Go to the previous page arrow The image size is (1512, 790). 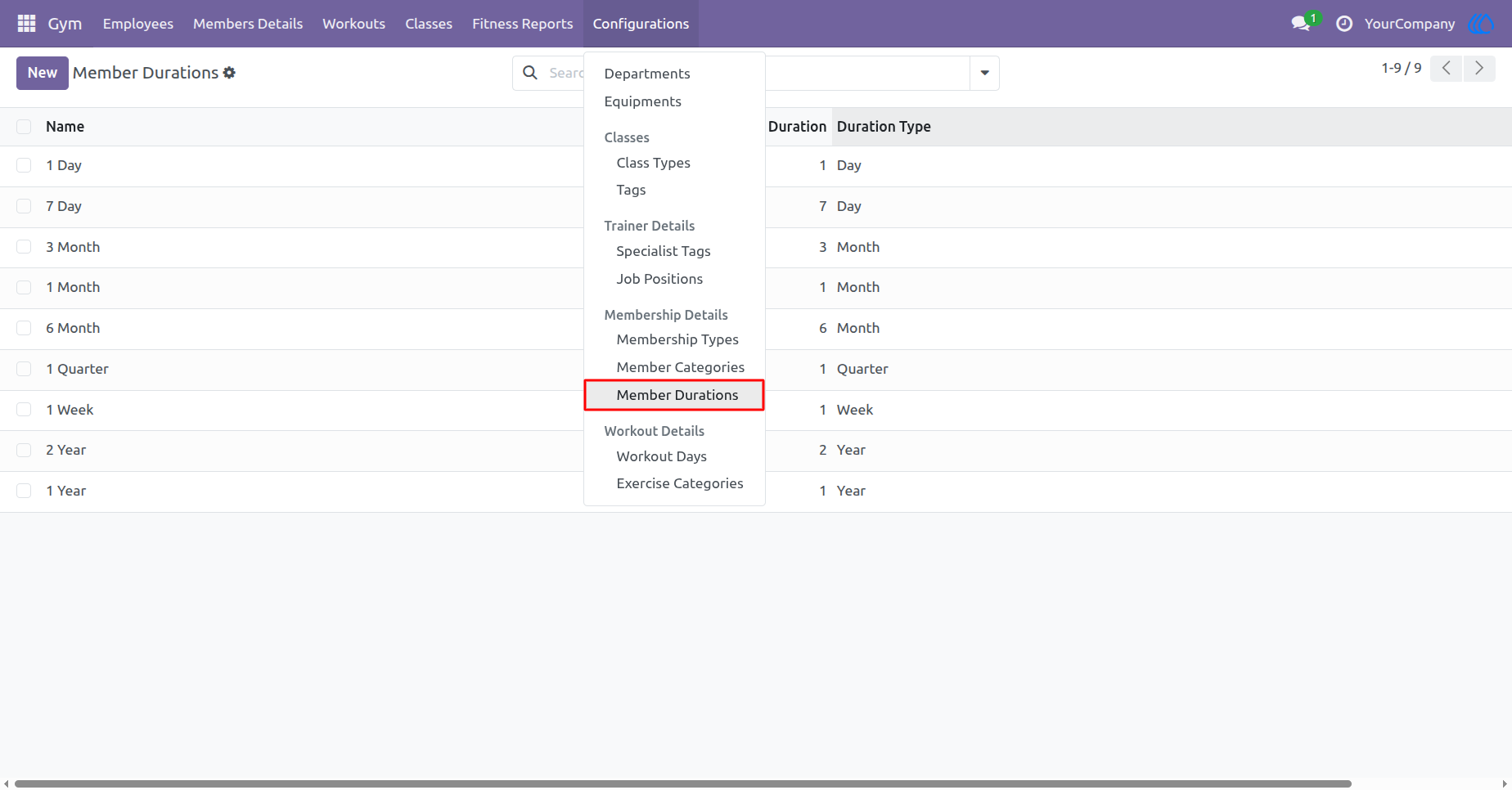point(1447,68)
